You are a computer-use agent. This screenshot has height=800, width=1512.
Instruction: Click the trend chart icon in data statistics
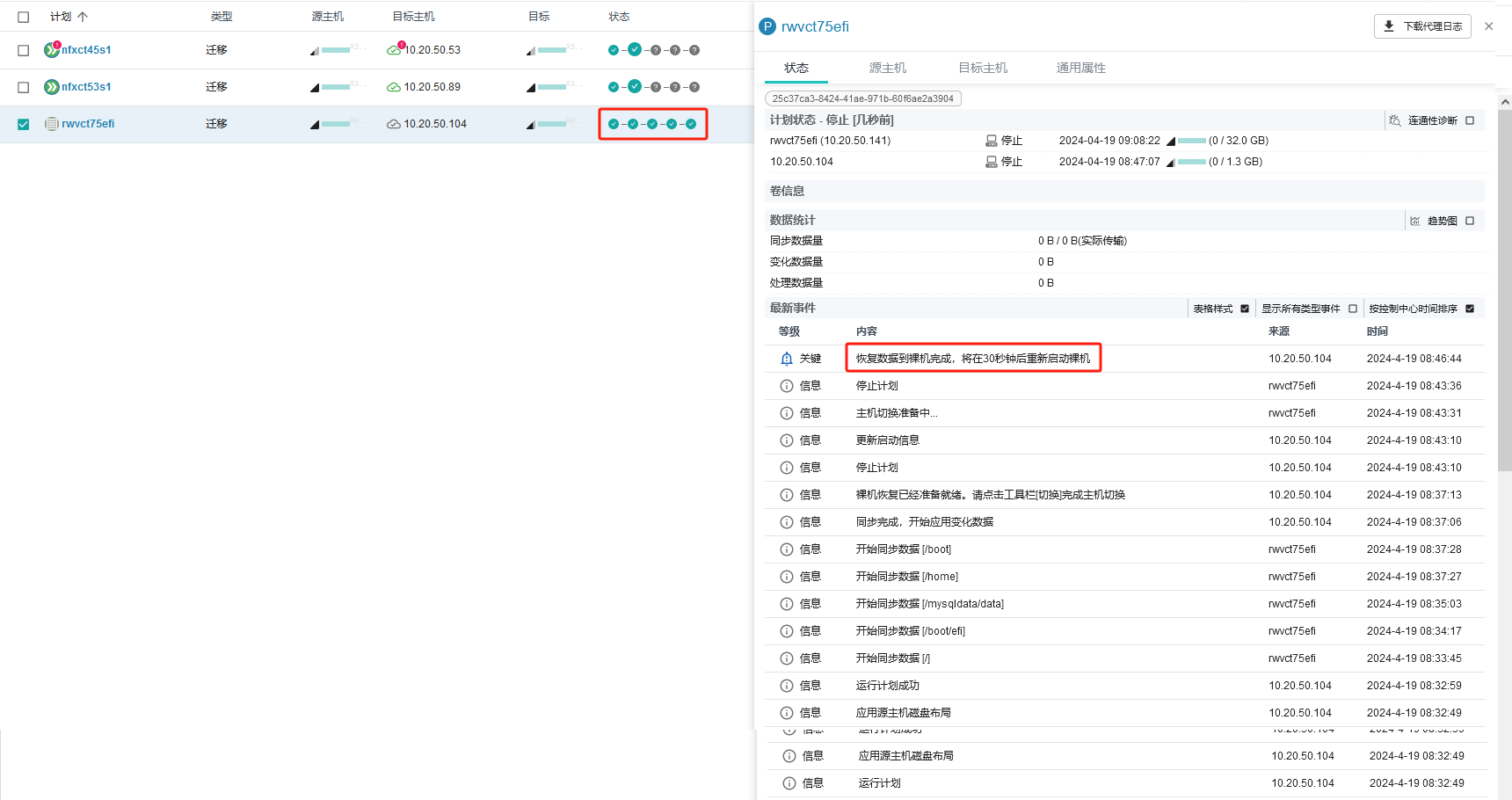(1415, 221)
